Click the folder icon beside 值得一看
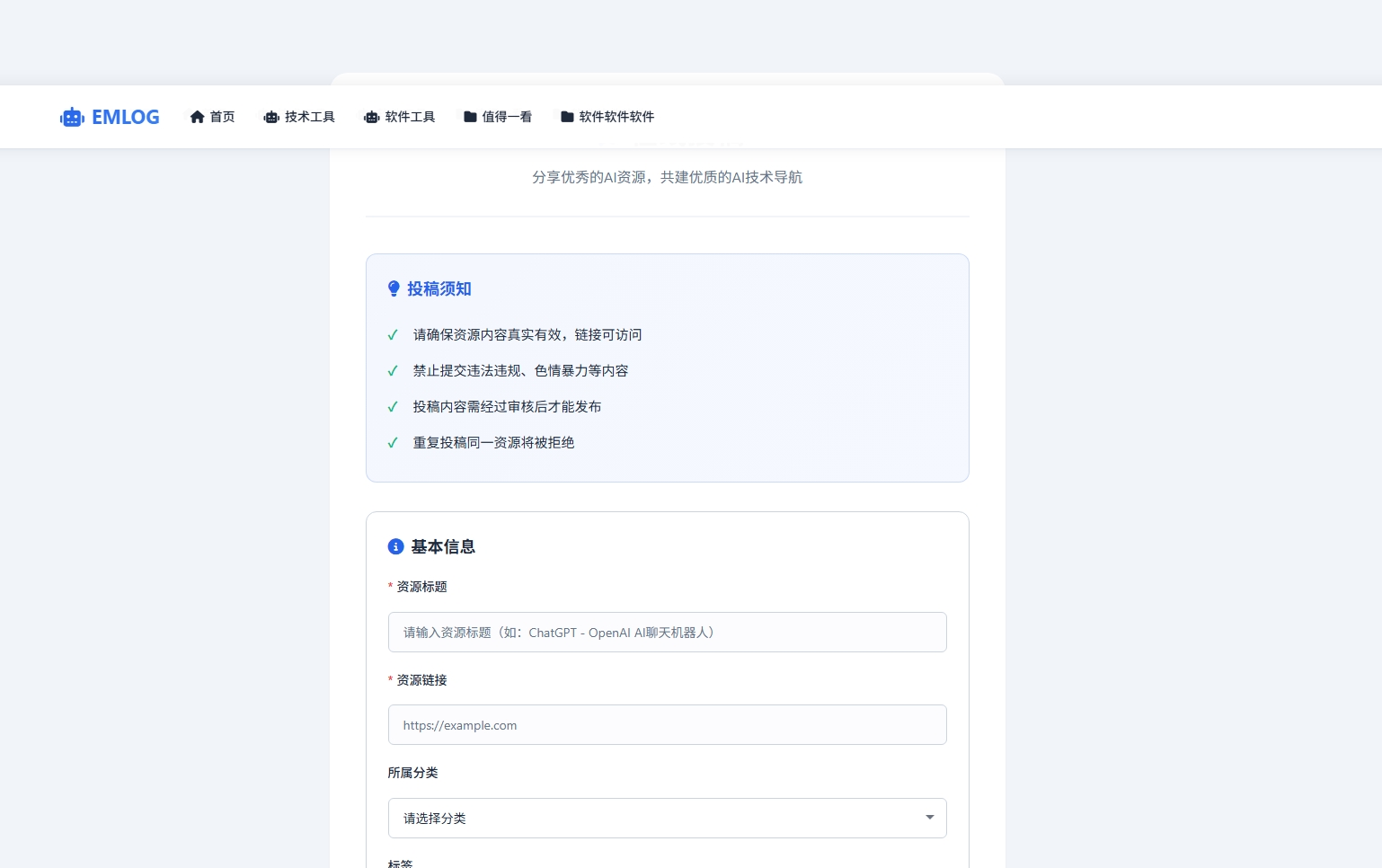 click(x=470, y=116)
